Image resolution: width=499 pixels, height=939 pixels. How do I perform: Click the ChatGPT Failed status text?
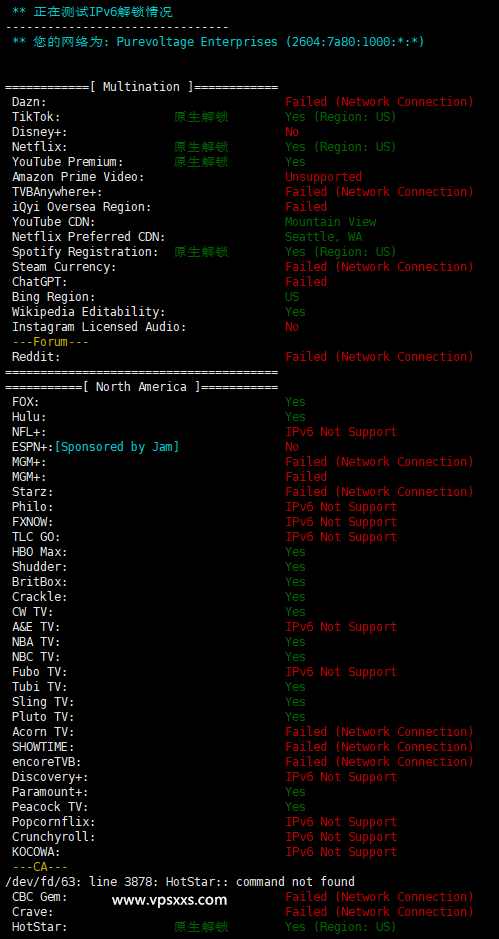(x=306, y=281)
